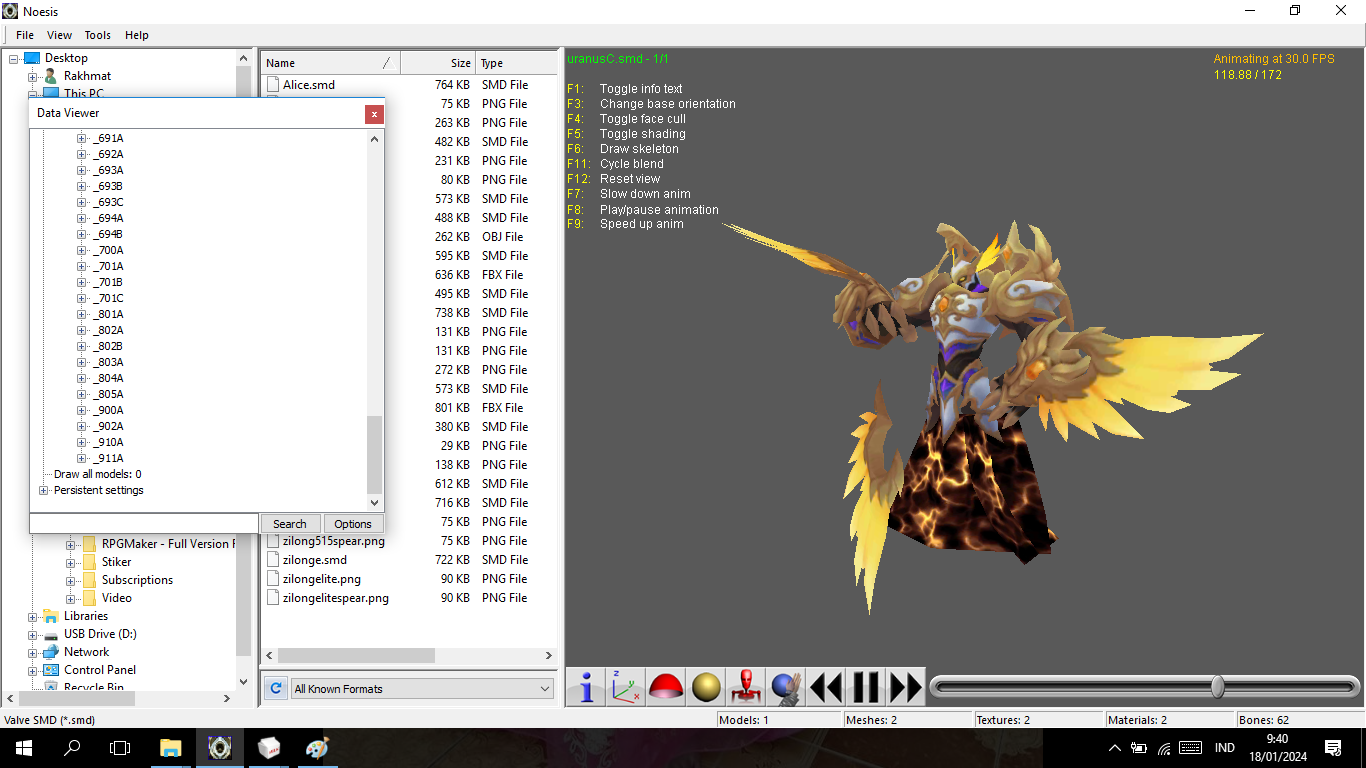Click the Options button in Data Viewer
This screenshot has height=768, width=1366.
click(353, 524)
